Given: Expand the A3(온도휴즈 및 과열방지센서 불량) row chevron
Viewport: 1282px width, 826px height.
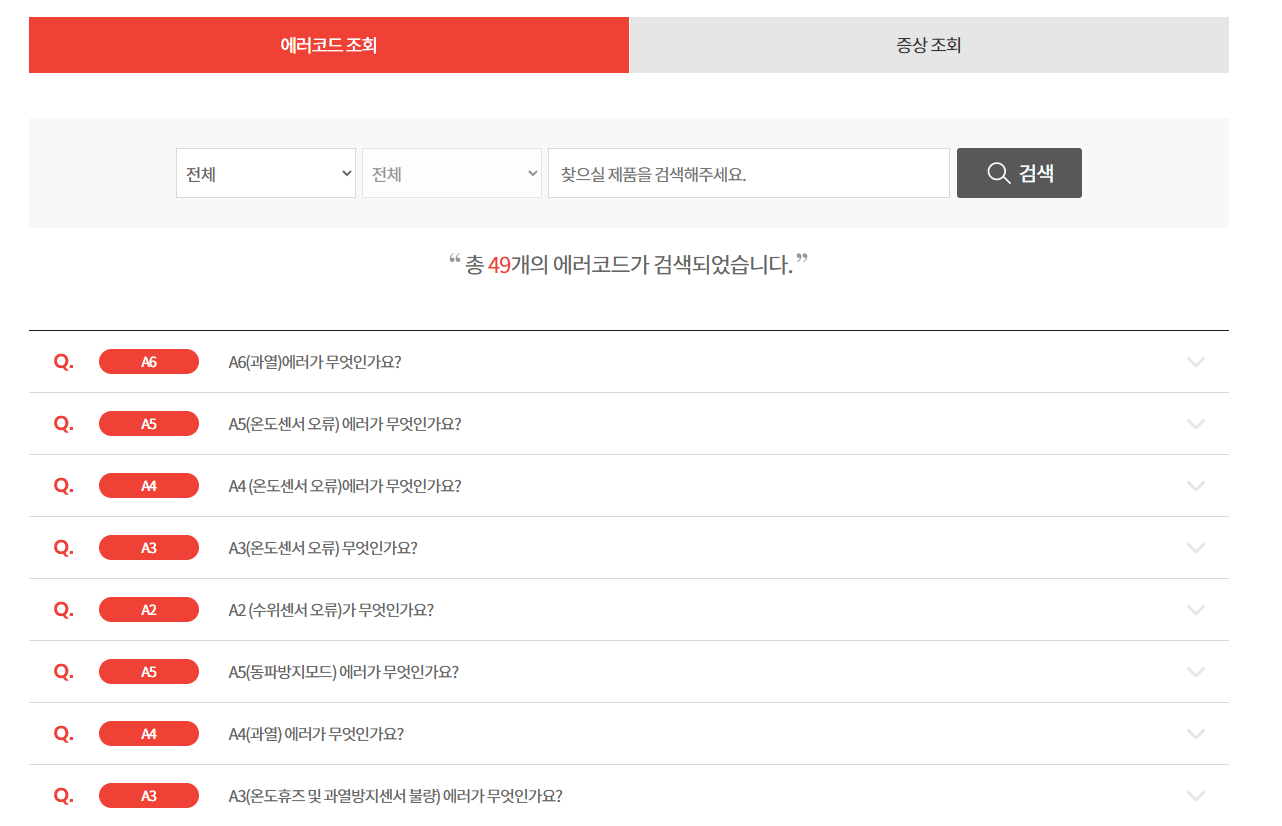Looking at the screenshot, I should tap(1196, 796).
